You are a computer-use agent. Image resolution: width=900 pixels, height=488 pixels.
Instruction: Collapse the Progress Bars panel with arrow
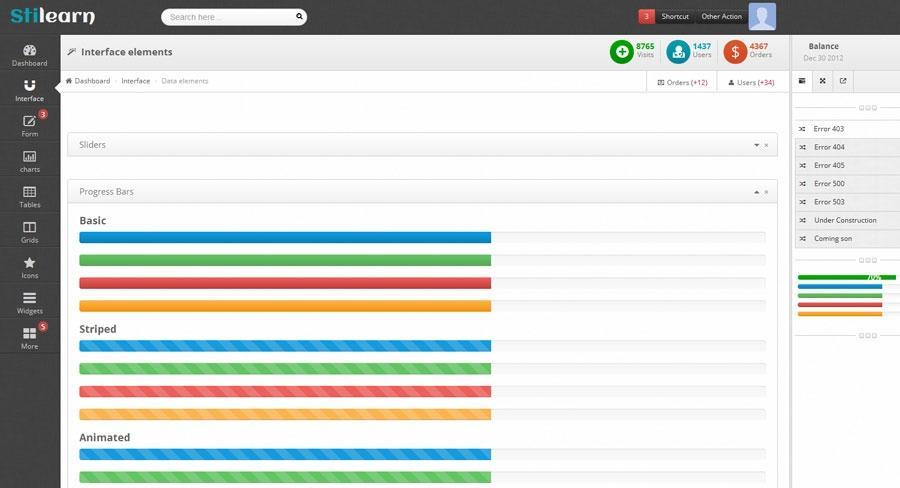(757, 192)
